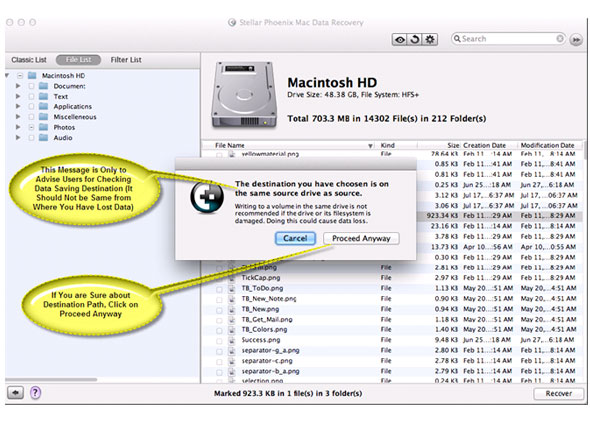This screenshot has width=590, height=421.
Task: Check the TB_New.png checkbox
Action: tap(219, 310)
